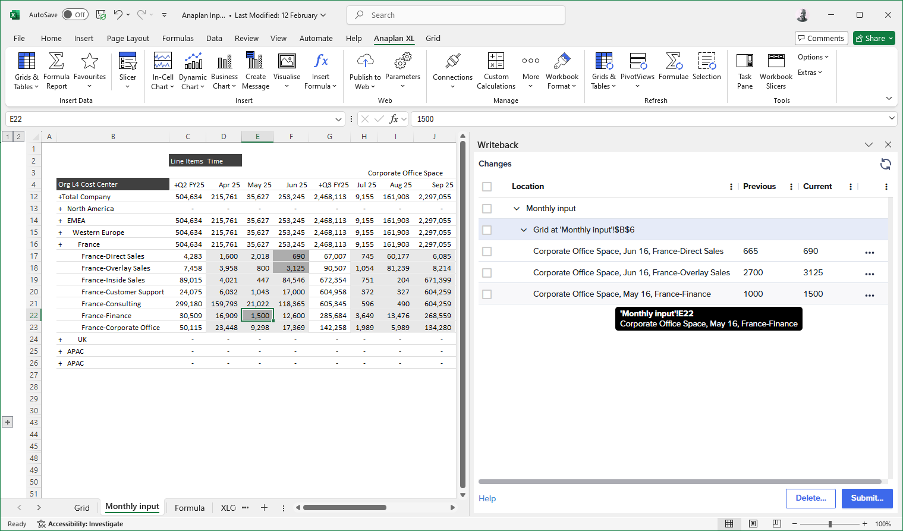904x532 pixels.
Task: Collapse the Grid at 'Monthly Input' node
Action: (524, 230)
